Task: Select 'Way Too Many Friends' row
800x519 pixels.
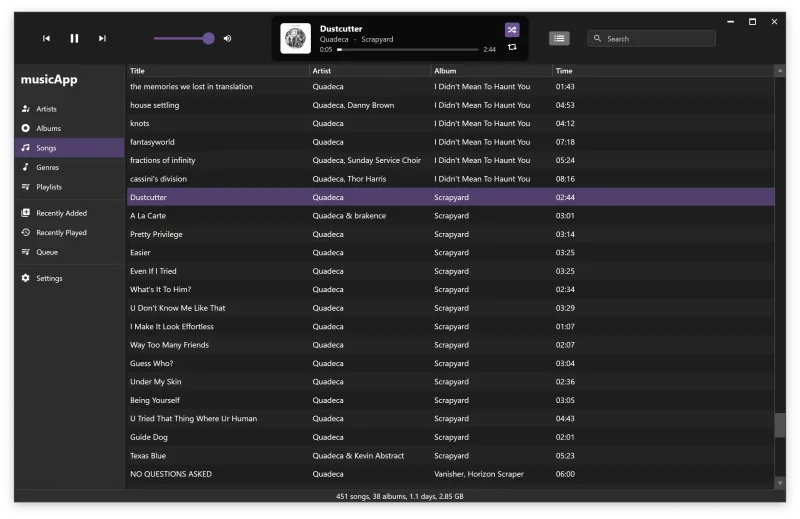Action: coord(451,344)
